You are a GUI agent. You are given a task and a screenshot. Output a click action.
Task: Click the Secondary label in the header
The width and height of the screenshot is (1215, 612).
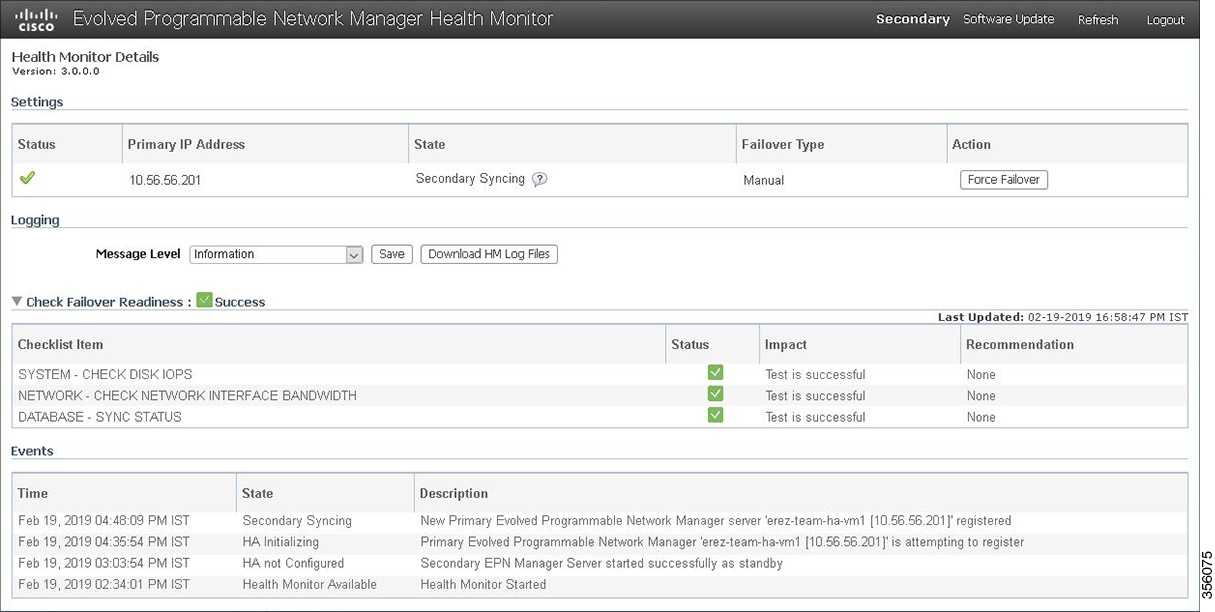[x=912, y=19]
